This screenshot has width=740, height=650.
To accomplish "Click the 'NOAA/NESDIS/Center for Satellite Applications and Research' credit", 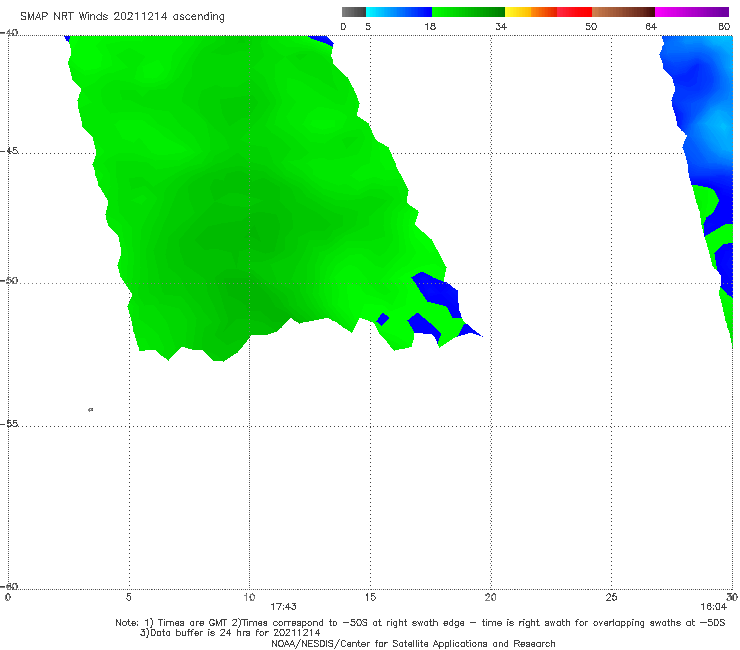I will coord(413,643).
